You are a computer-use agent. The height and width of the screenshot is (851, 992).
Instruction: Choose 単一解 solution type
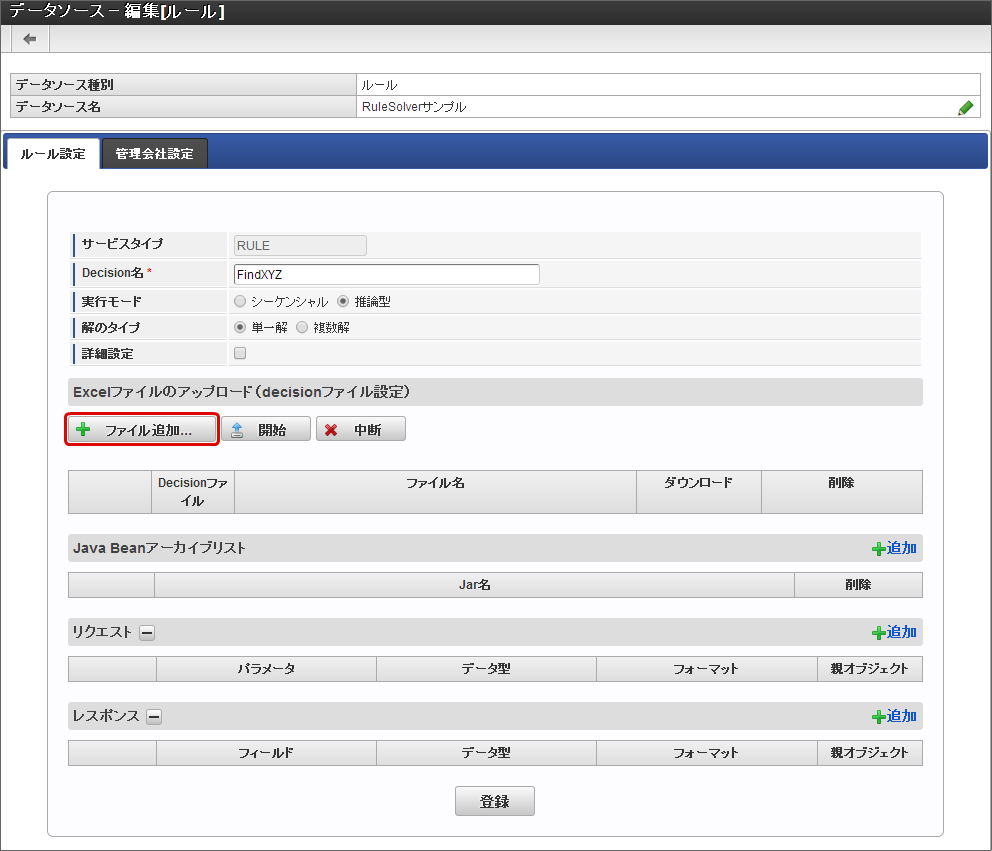point(240,327)
